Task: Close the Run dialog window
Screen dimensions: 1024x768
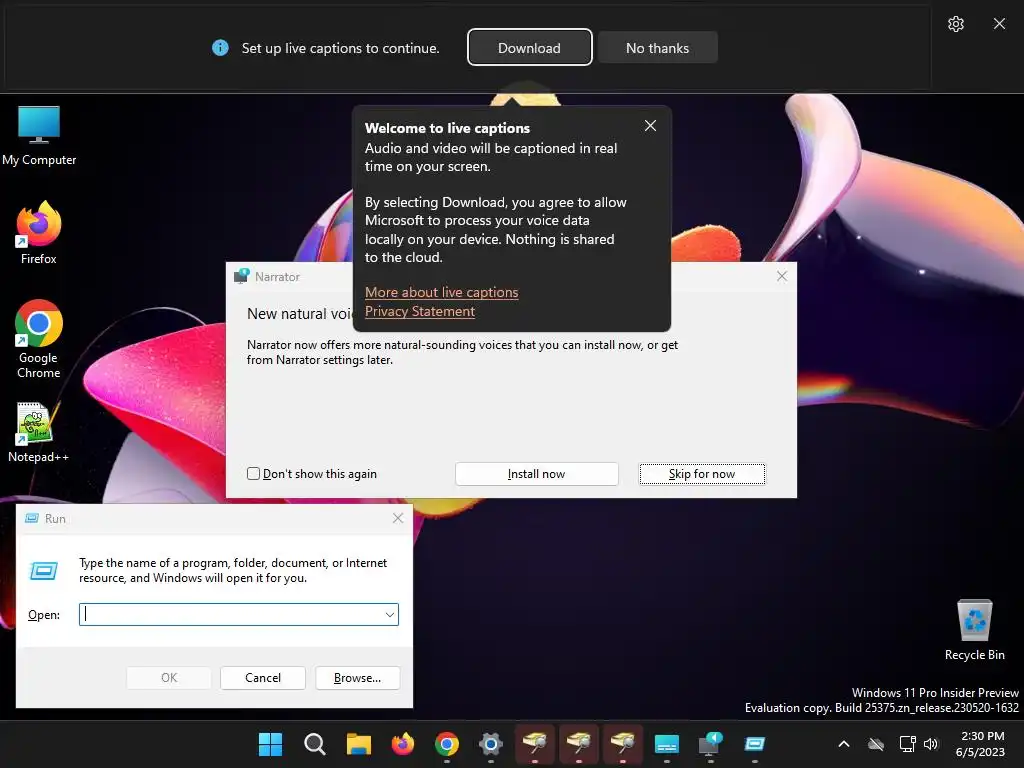Action: pos(398,518)
